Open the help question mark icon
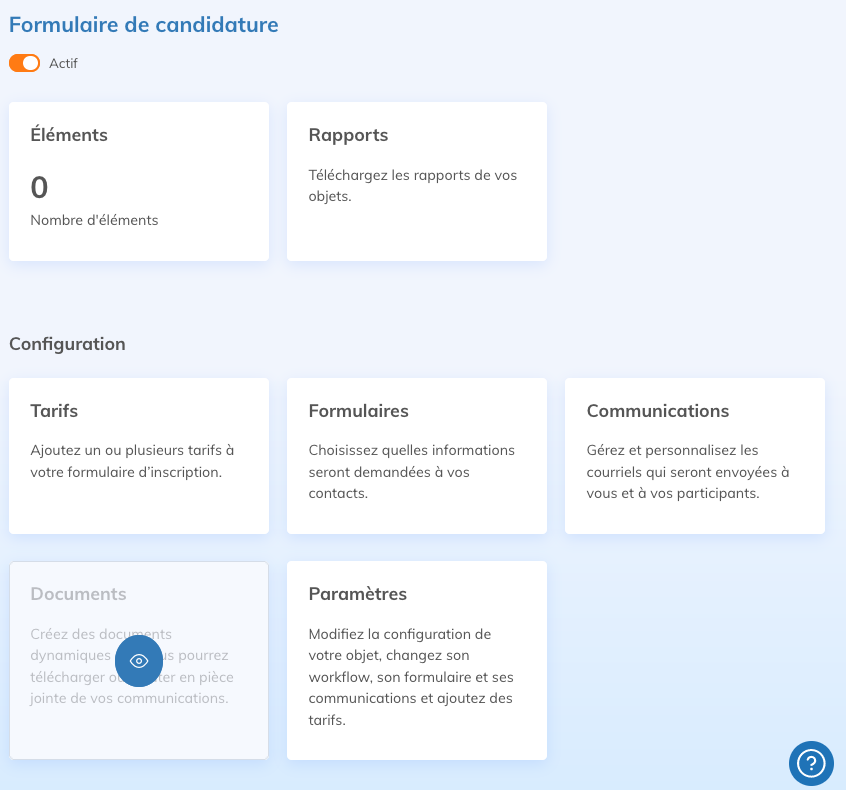Image resolution: width=846 pixels, height=790 pixels. (811, 763)
